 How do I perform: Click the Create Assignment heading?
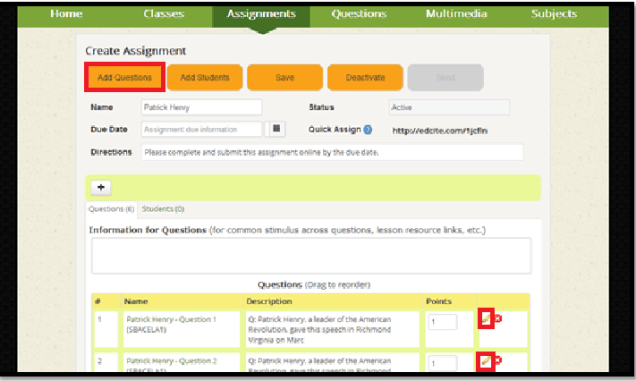coord(135,51)
